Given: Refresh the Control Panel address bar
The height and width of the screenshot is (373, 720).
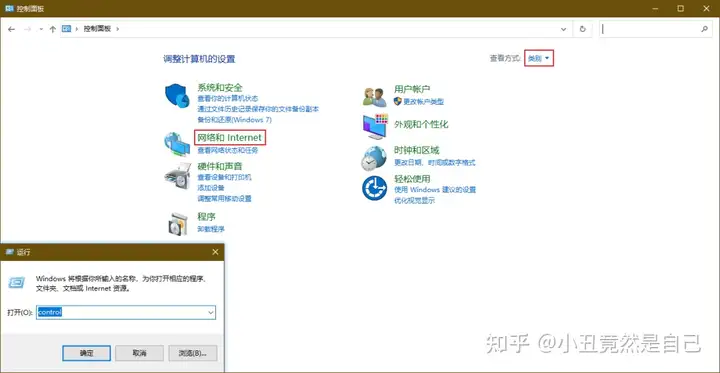Looking at the screenshot, I should click(583, 29).
